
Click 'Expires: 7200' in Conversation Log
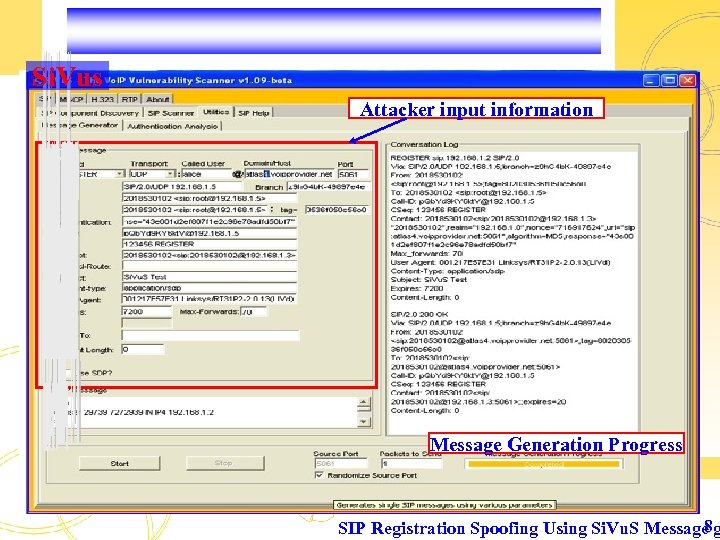click(x=417, y=288)
